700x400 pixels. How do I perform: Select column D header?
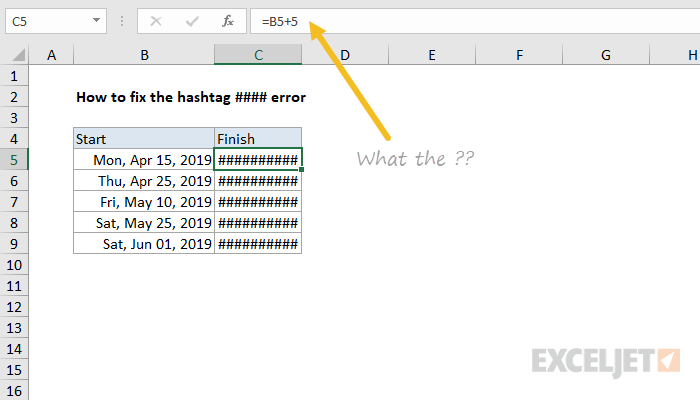345,55
